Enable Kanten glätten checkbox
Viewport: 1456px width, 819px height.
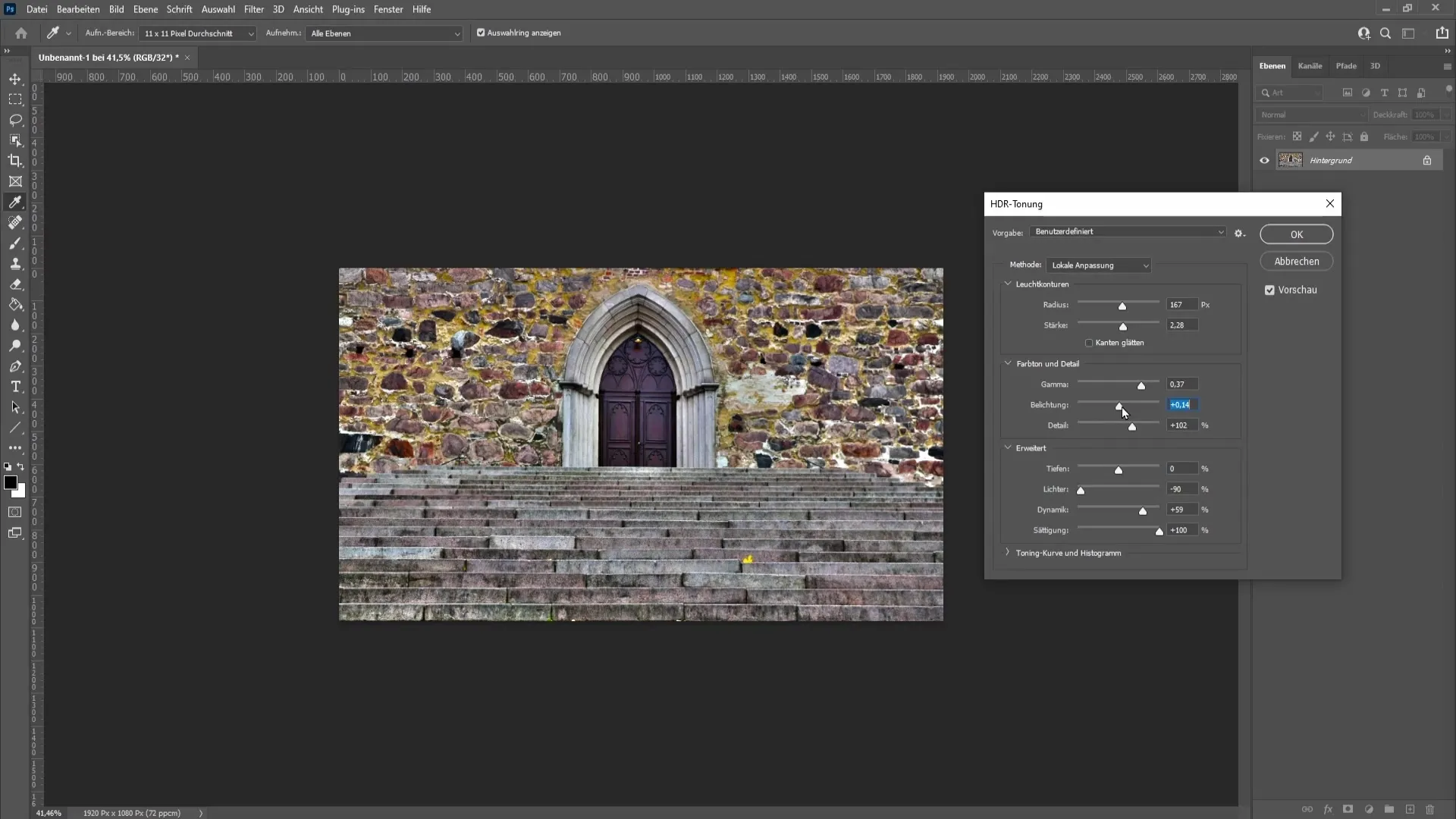(x=1089, y=342)
